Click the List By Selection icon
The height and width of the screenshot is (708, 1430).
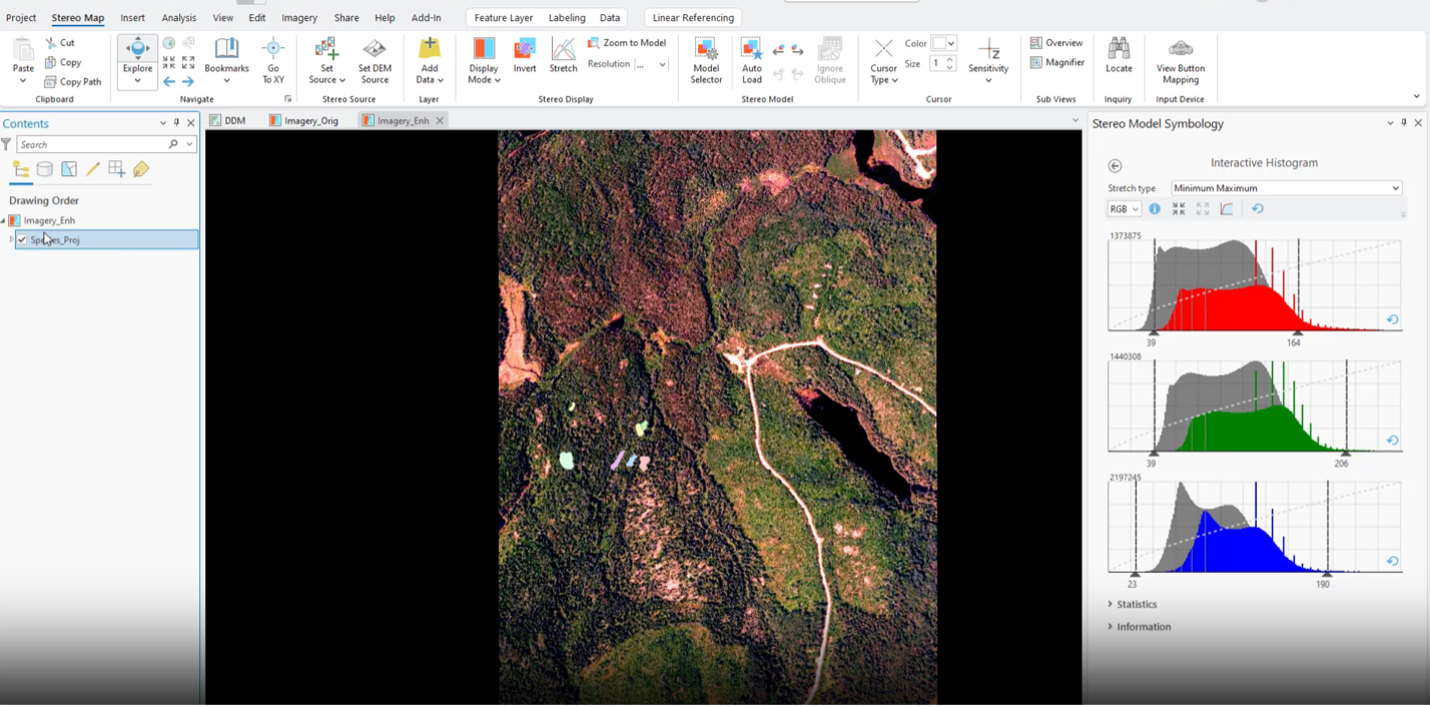(69, 169)
